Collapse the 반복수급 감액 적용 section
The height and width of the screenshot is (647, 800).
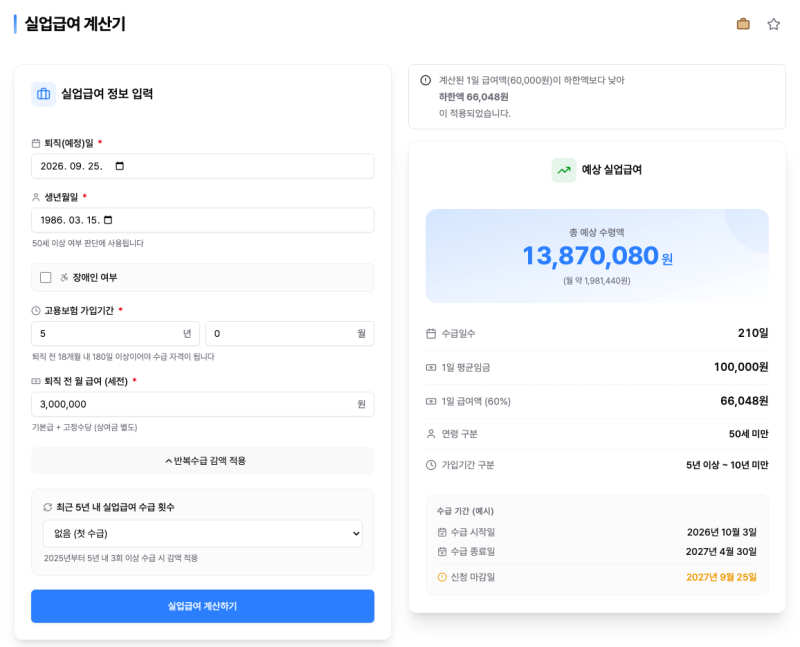[x=203, y=461]
